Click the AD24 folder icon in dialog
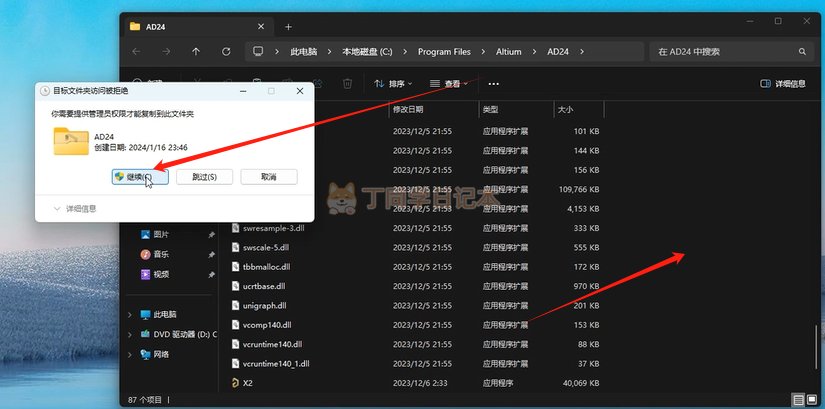This screenshot has height=409, width=825. click(x=71, y=141)
